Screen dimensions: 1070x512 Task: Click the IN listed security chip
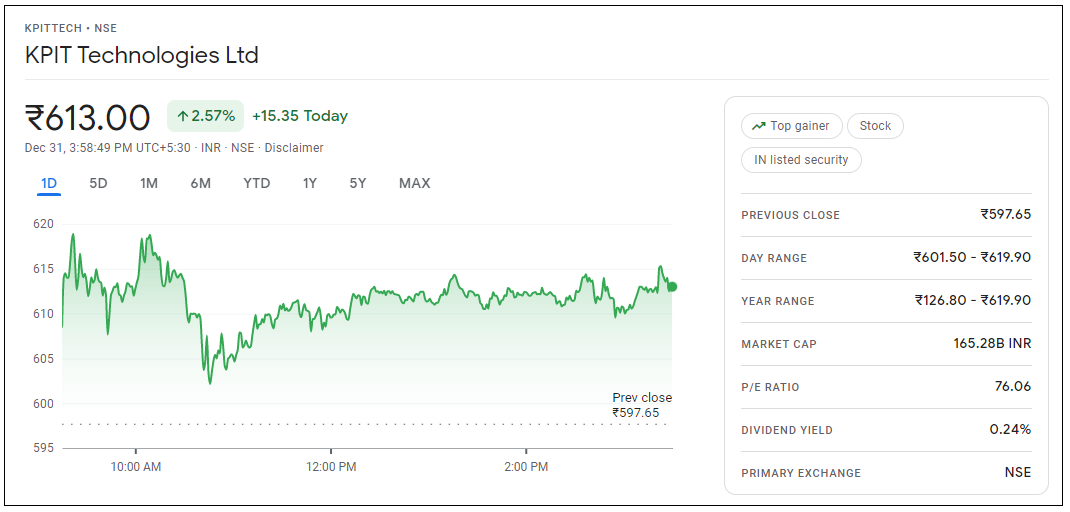point(801,160)
